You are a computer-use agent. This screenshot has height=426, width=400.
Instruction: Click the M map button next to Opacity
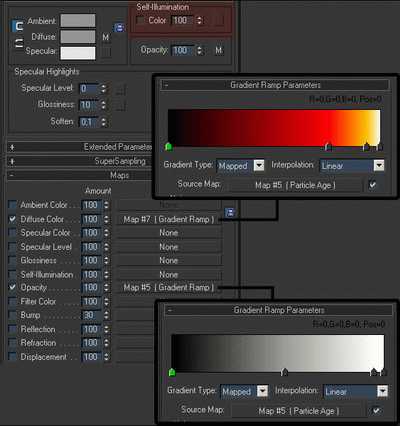[x=219, y=50]
